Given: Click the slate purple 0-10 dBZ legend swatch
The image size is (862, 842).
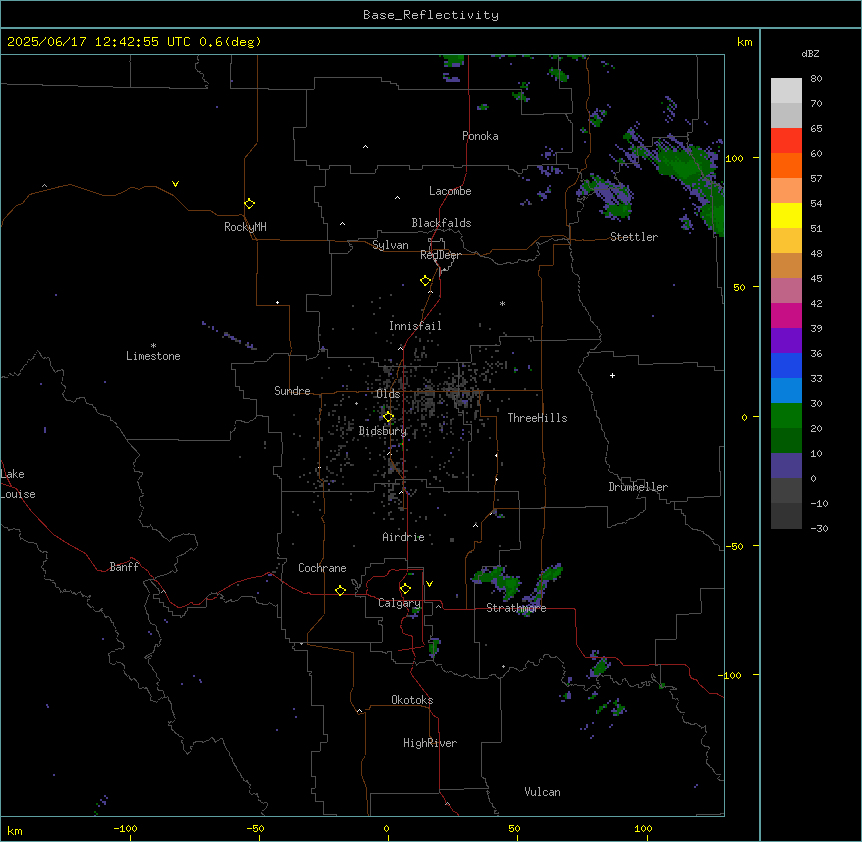Looking at the screenshot, I should (786, 466).
